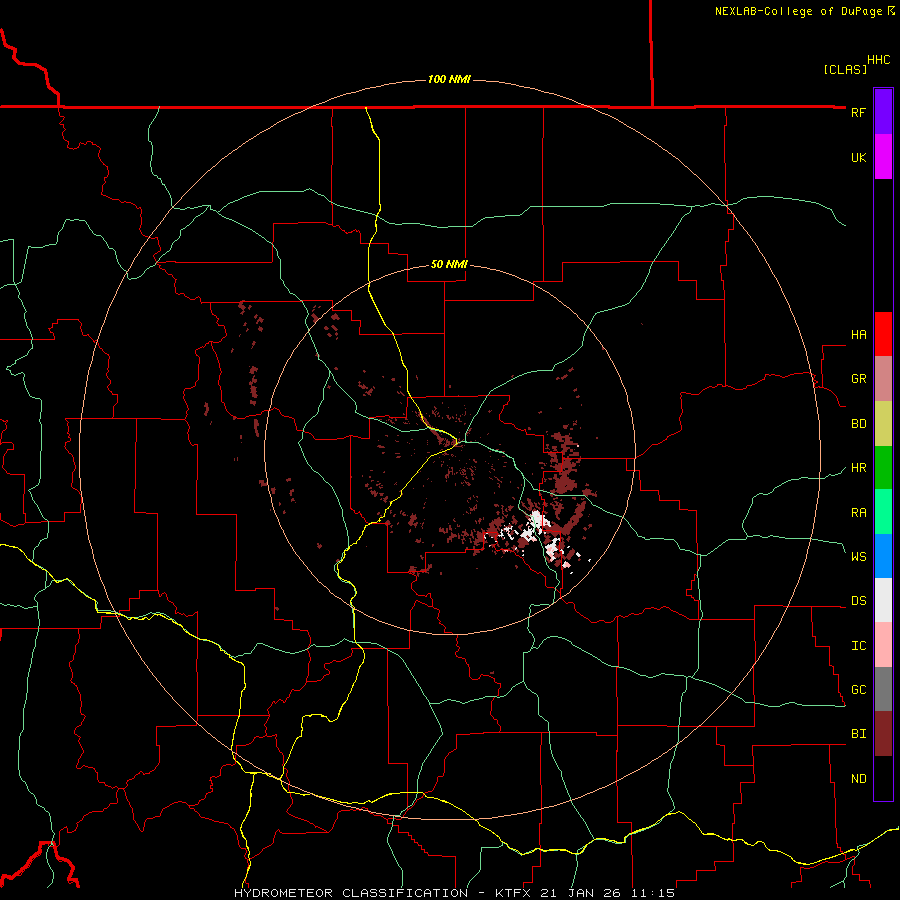Click the WS legend label
This screenshot has width=900, height=900.
tap(858, 556)
